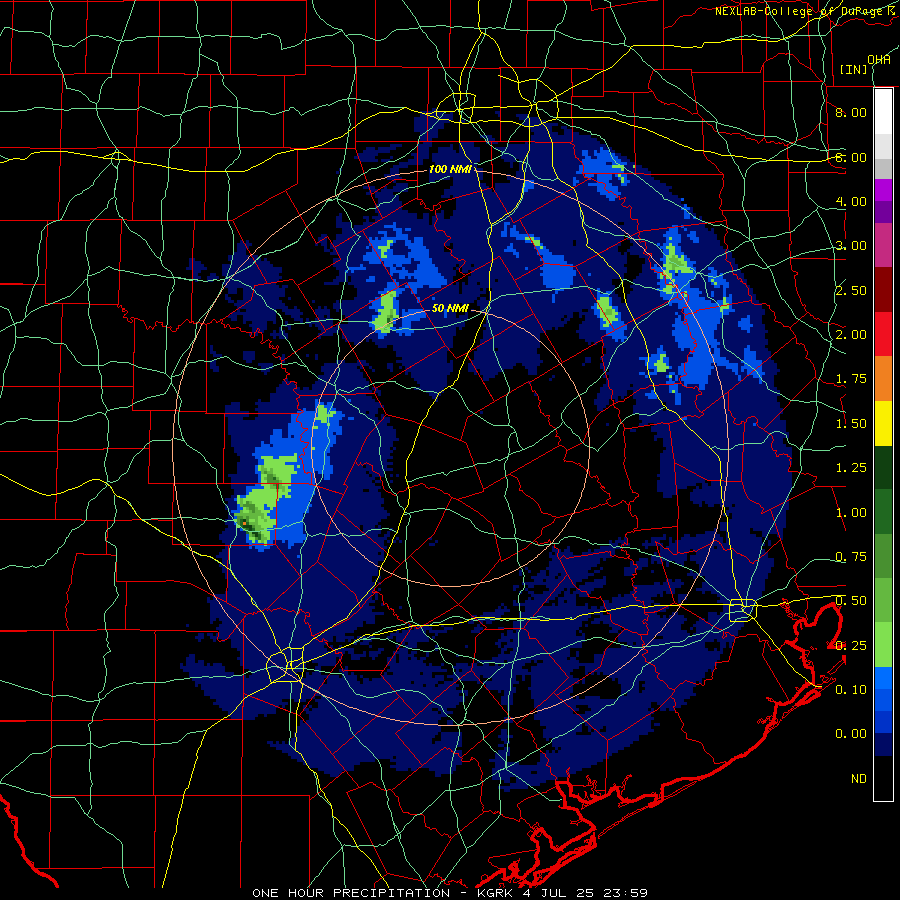Click the 'OHA' product code label
Viewport: 900px width, 900px height.
(x=879, y=60)
